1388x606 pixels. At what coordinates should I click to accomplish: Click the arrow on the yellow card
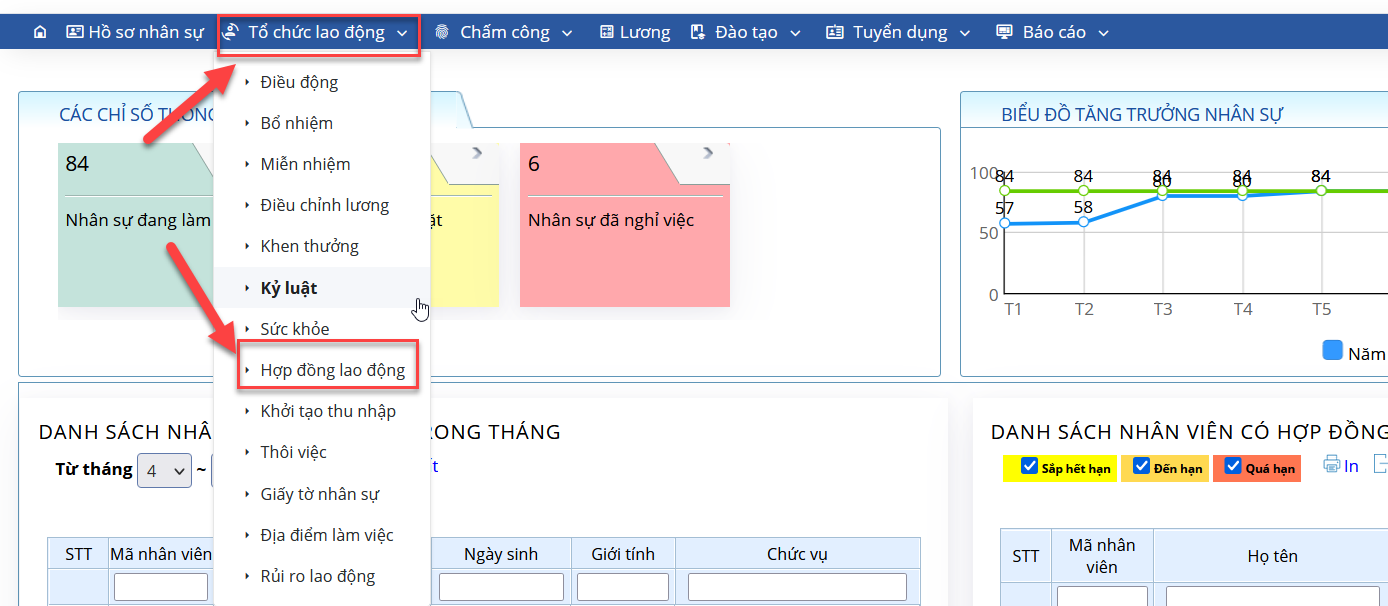[x=477, y=153]
